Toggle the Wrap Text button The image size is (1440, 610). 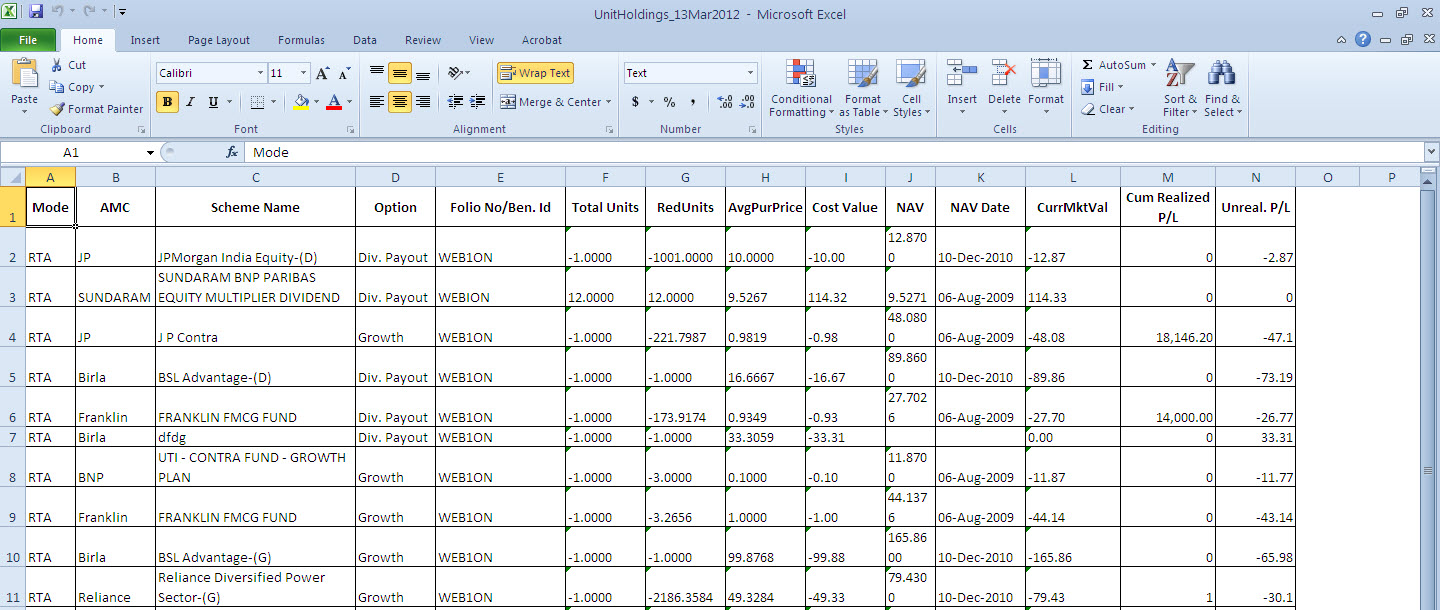pos(535,73)
